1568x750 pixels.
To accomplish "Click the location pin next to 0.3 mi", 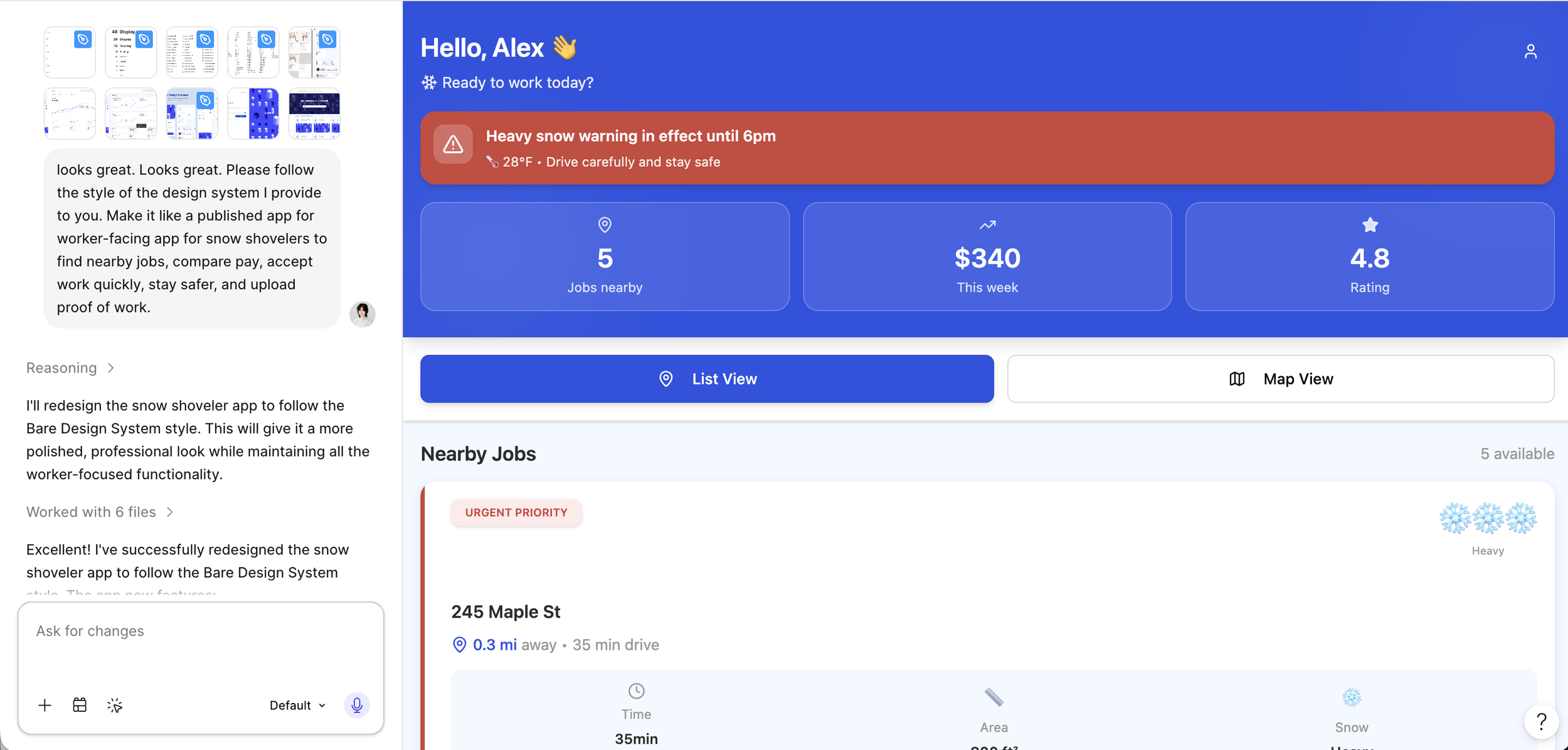I will click(459, 645).
